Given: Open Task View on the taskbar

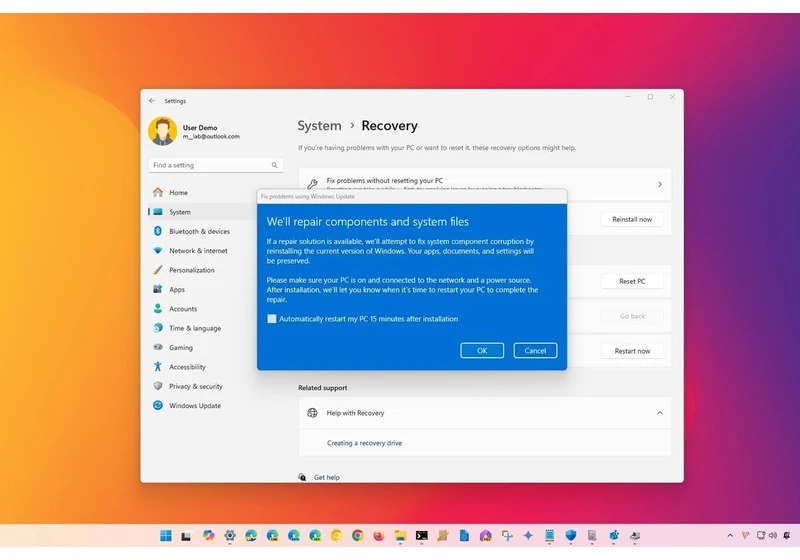Looking at the screenshot, I should [x=186, y=536].
